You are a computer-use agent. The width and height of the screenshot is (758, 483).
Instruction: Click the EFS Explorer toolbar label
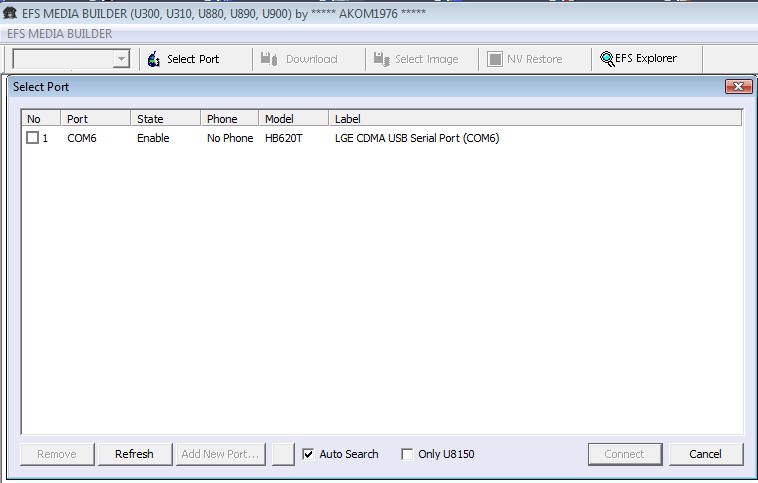646,58
